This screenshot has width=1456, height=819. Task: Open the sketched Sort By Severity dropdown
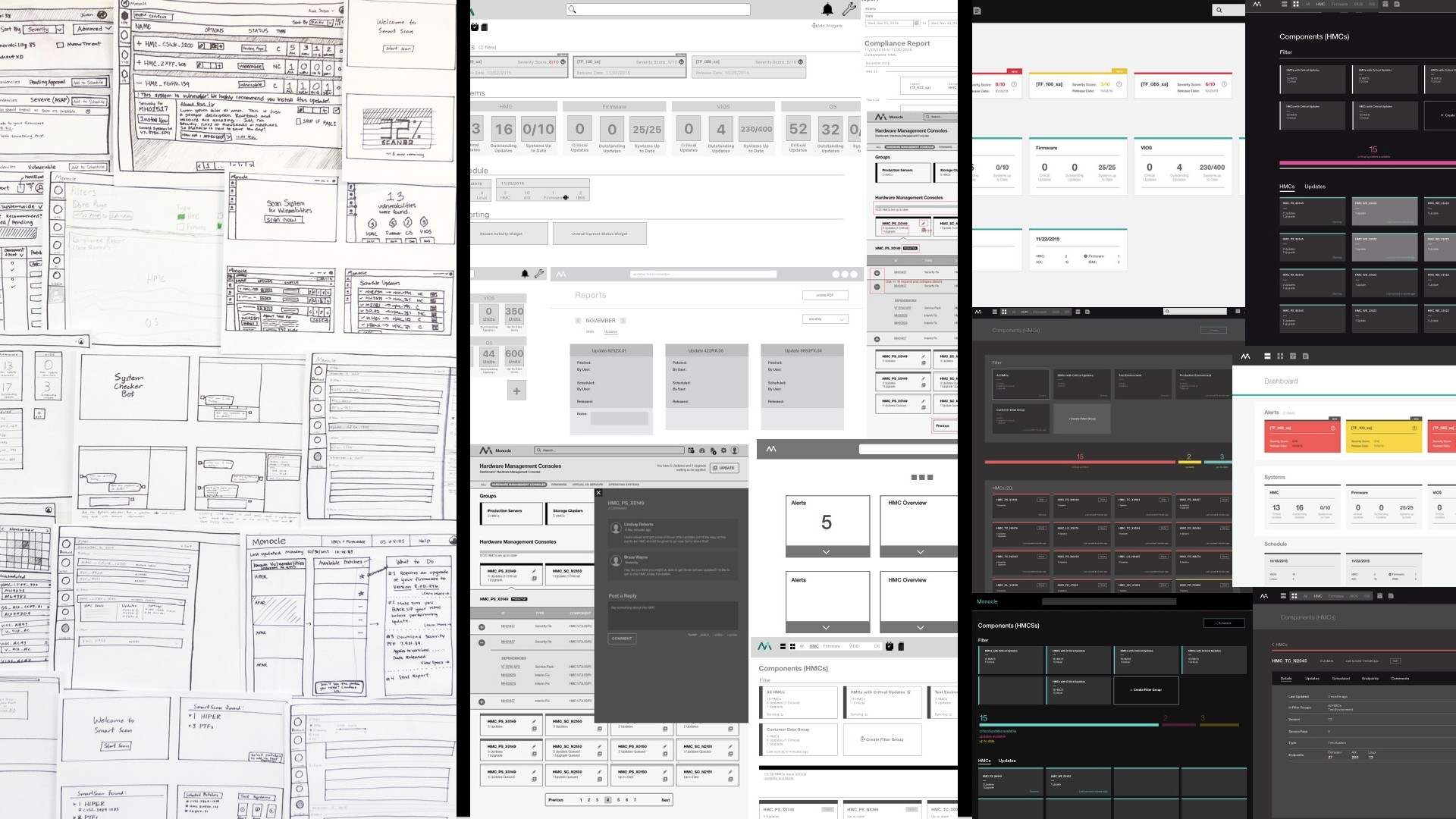tap(44, 30)
